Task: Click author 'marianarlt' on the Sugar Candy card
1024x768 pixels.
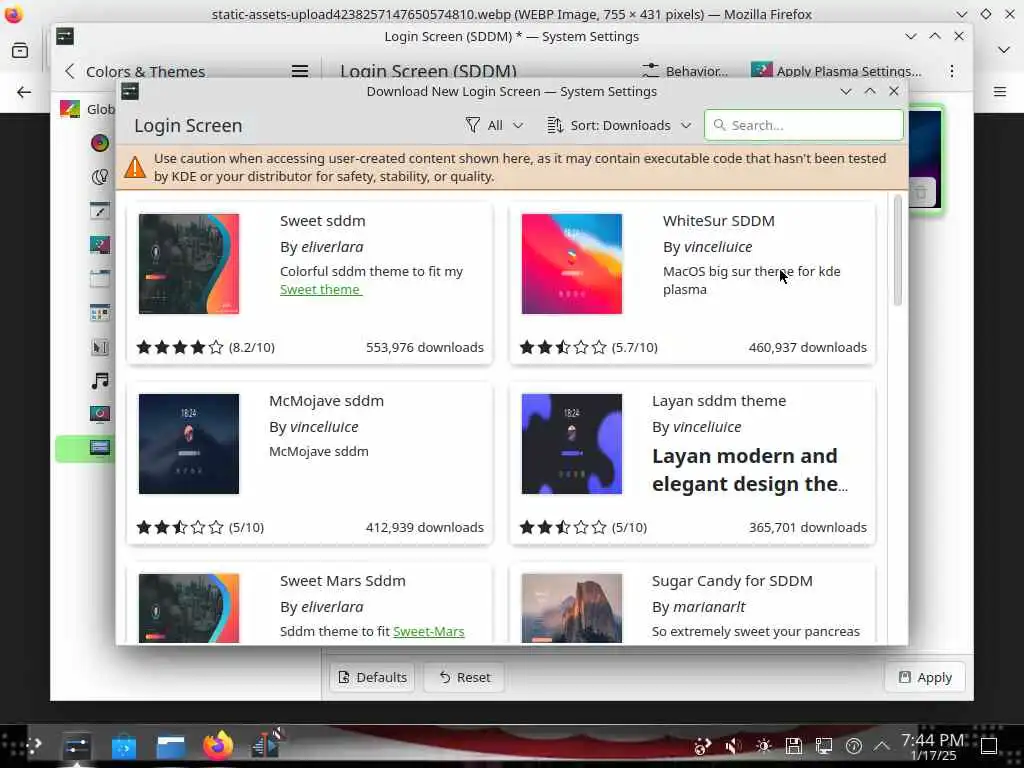Action: [709, 607]
